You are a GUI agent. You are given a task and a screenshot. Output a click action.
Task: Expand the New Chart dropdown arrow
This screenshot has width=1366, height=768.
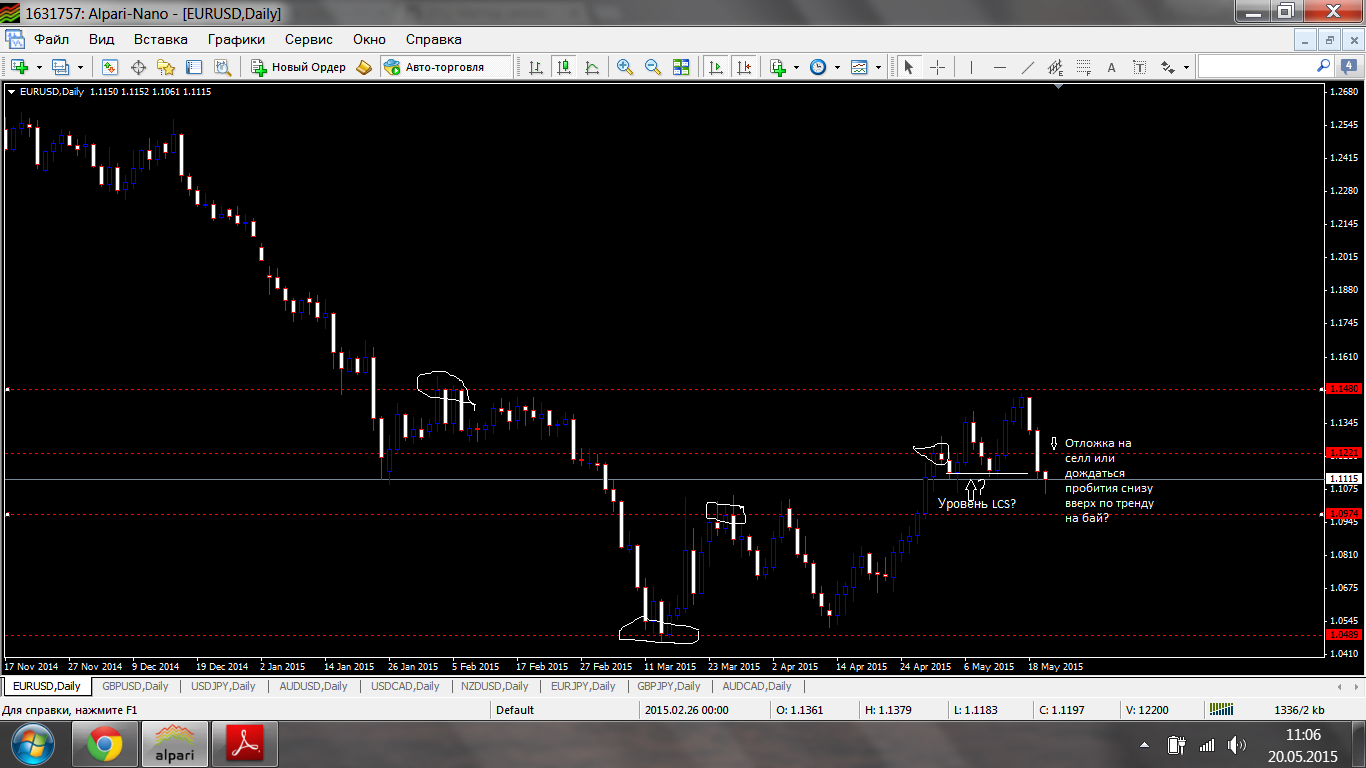coord(39,67)
